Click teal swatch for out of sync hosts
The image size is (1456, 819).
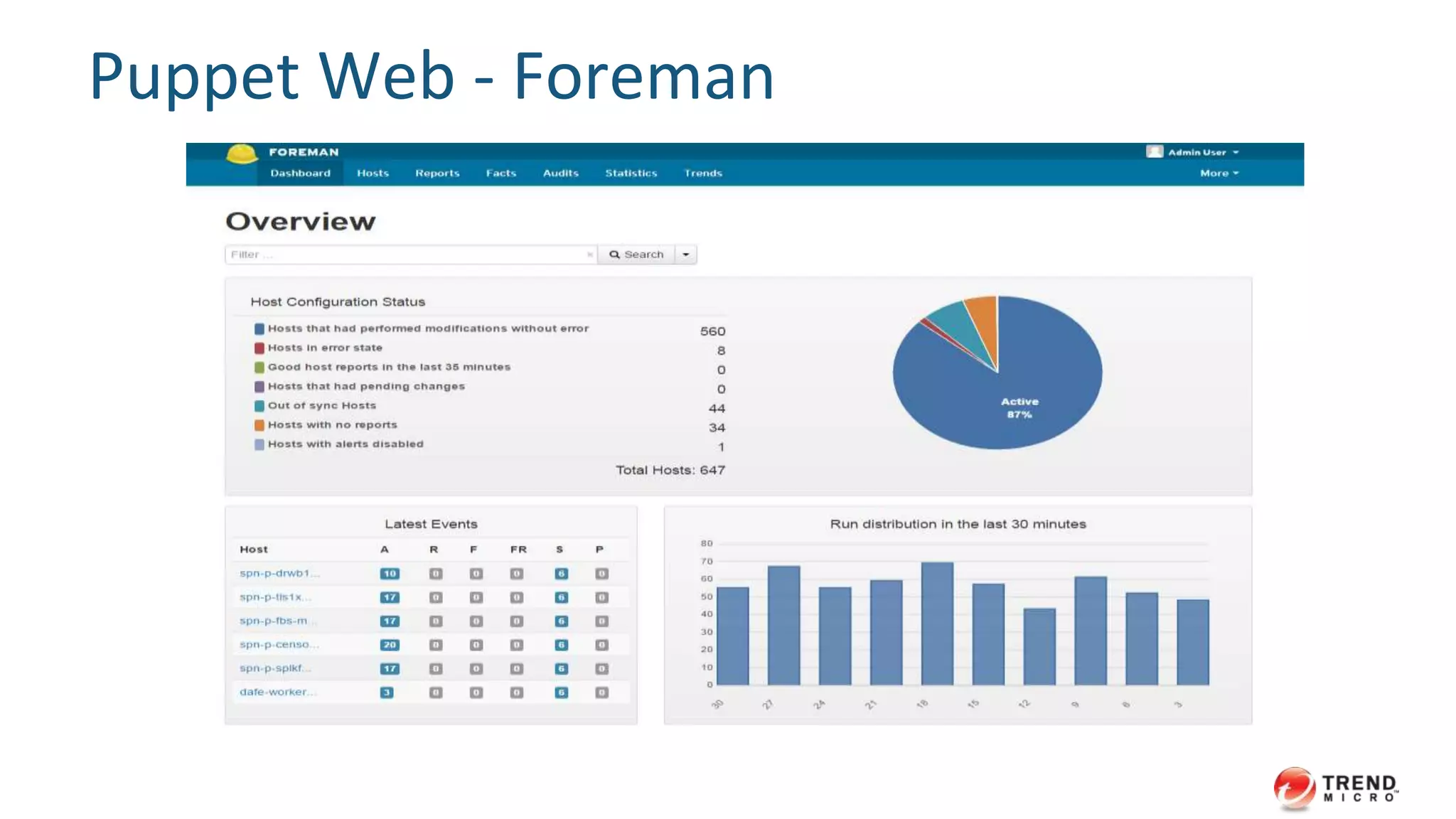coord(259,406)
